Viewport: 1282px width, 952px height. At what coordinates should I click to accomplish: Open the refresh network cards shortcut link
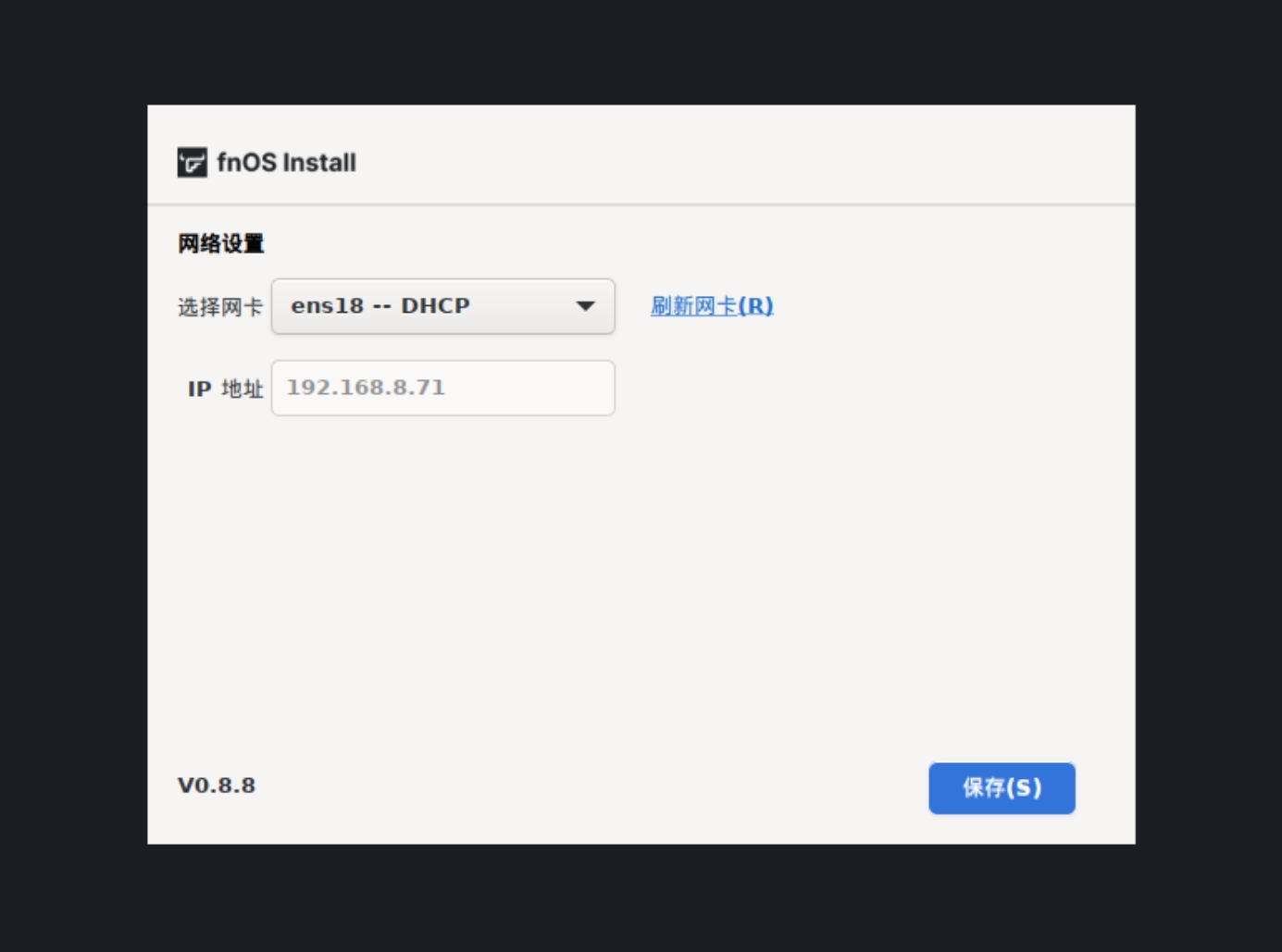[710, 305]
